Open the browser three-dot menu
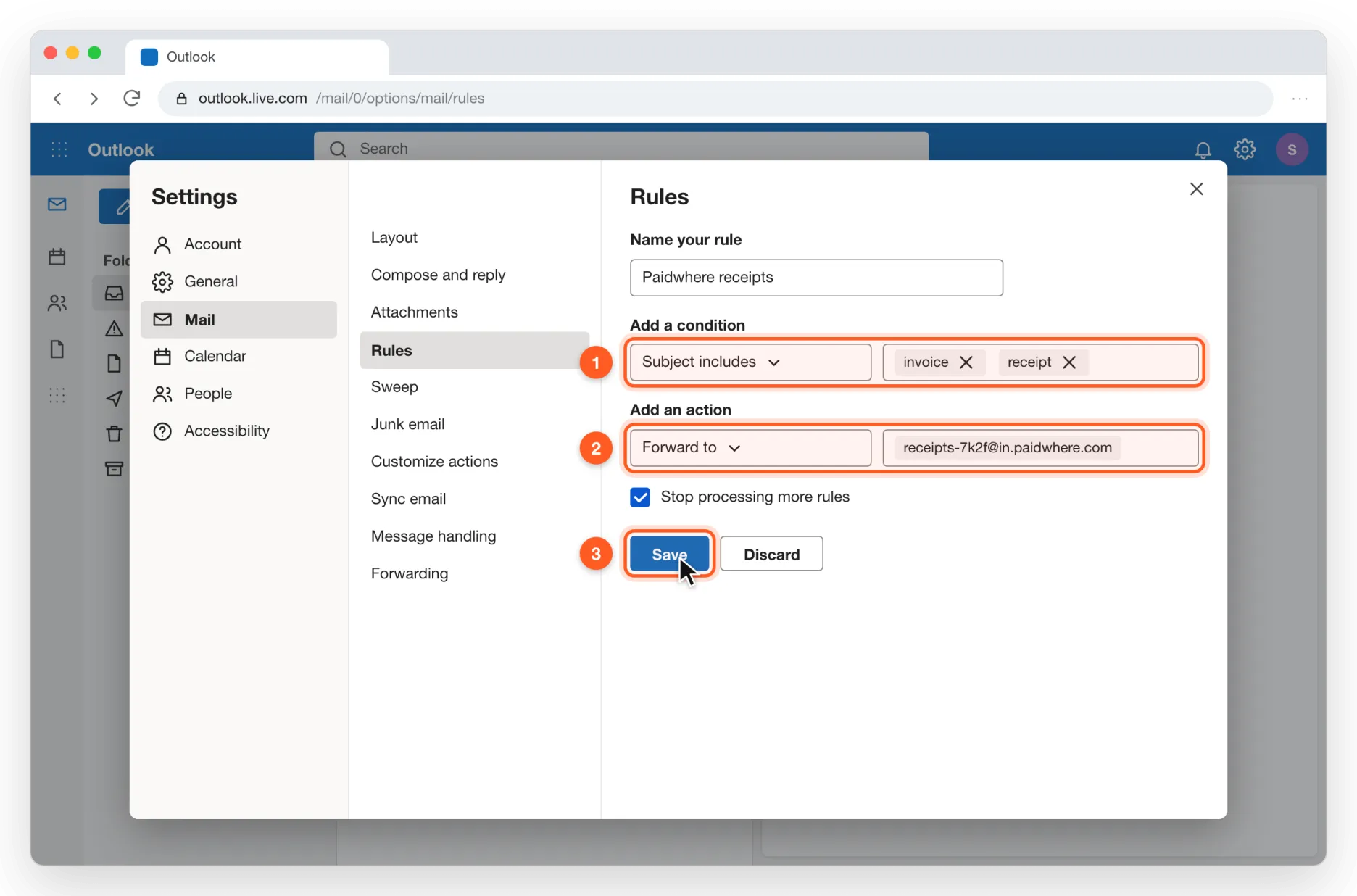This screenshot has width=1357, height=896. coord(1300,99)
